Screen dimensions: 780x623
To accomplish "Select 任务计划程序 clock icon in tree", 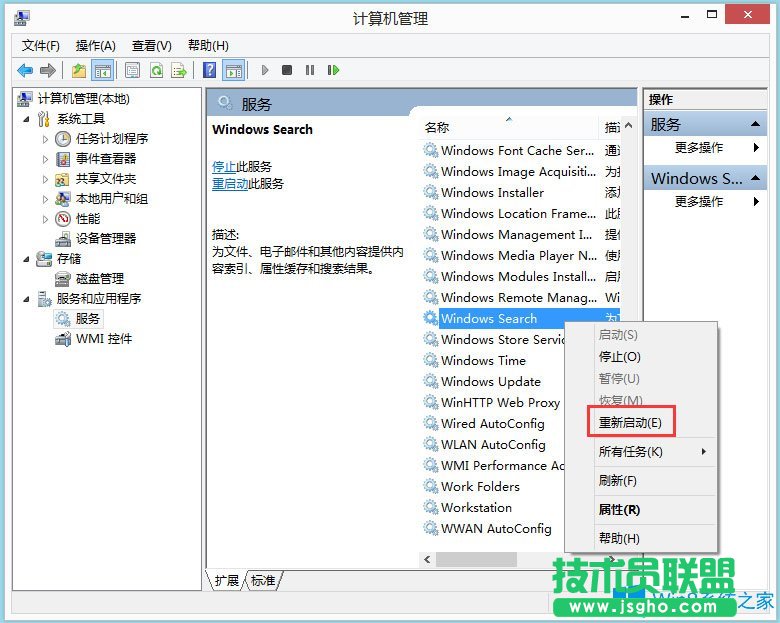I will pos(63,139).
